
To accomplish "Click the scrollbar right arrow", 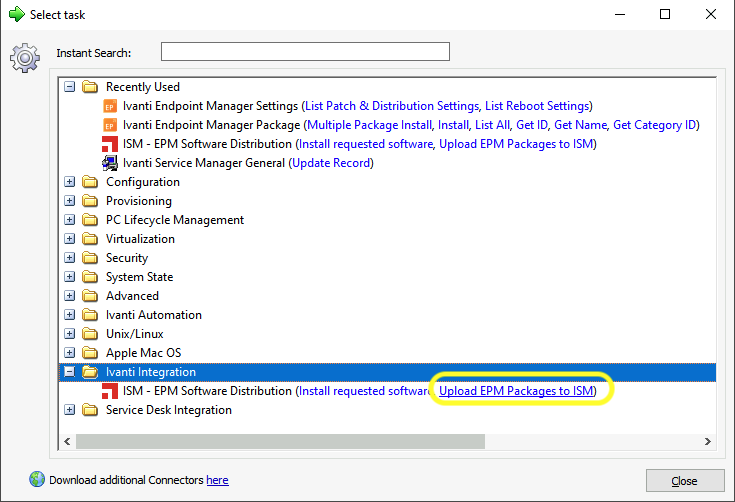I will click(x=707, y=442).
